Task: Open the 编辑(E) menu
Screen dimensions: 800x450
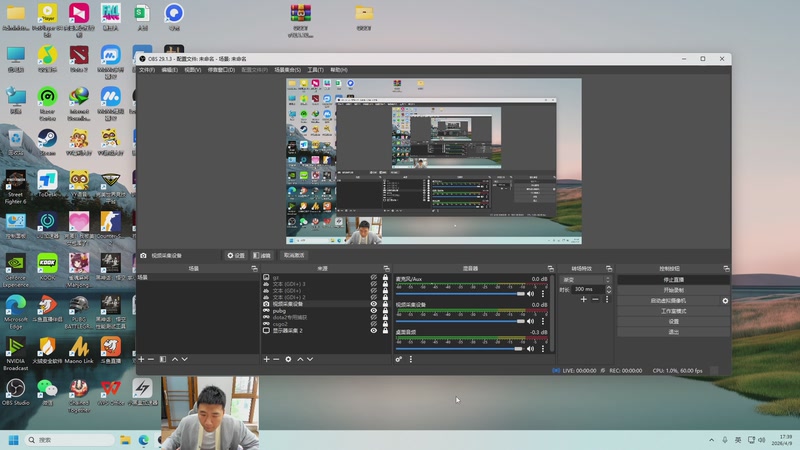Action: coord(169,70)
